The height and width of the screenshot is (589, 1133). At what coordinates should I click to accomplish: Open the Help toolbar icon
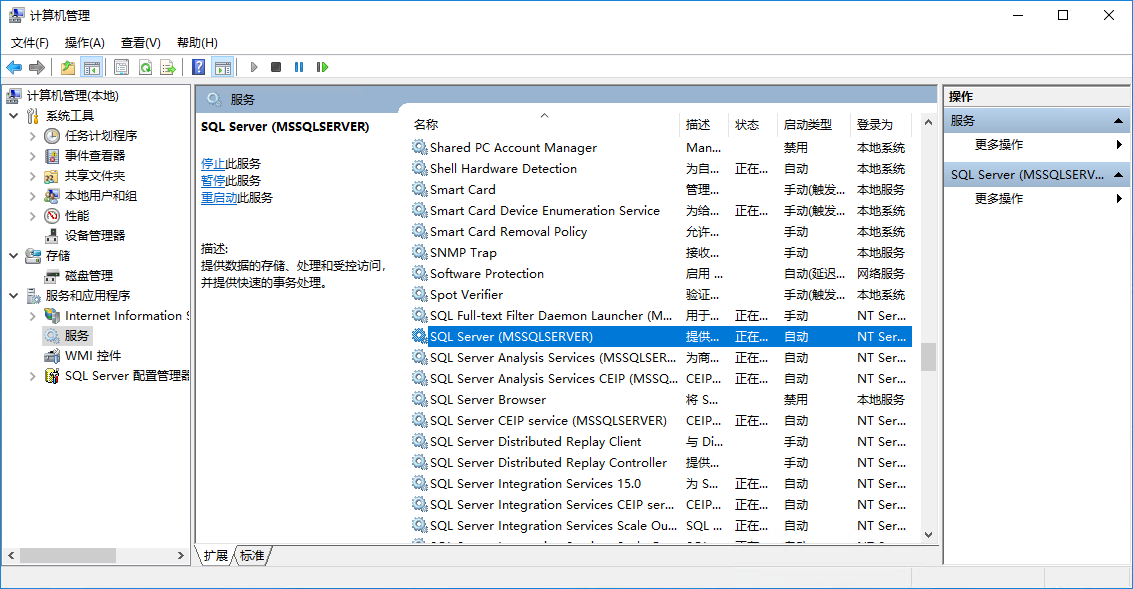point(199,67)
